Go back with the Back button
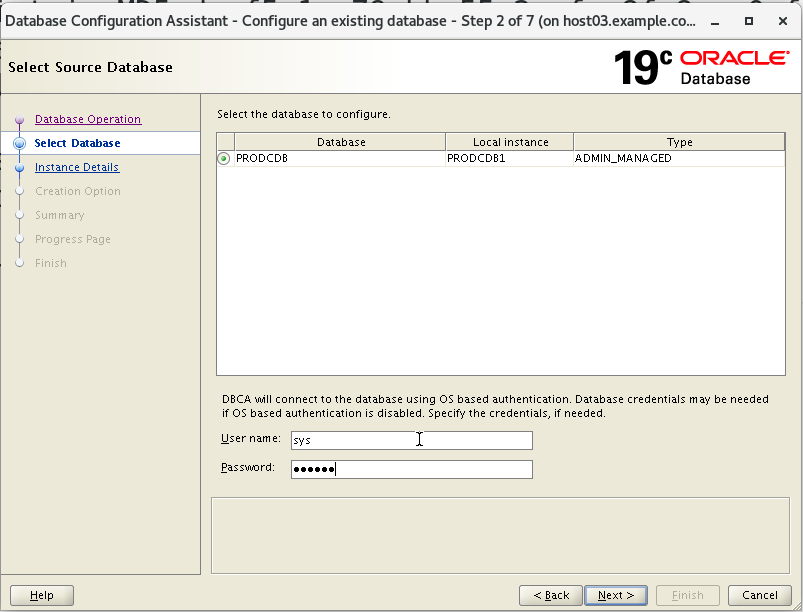The image size is (803, 612). [551, 595]
